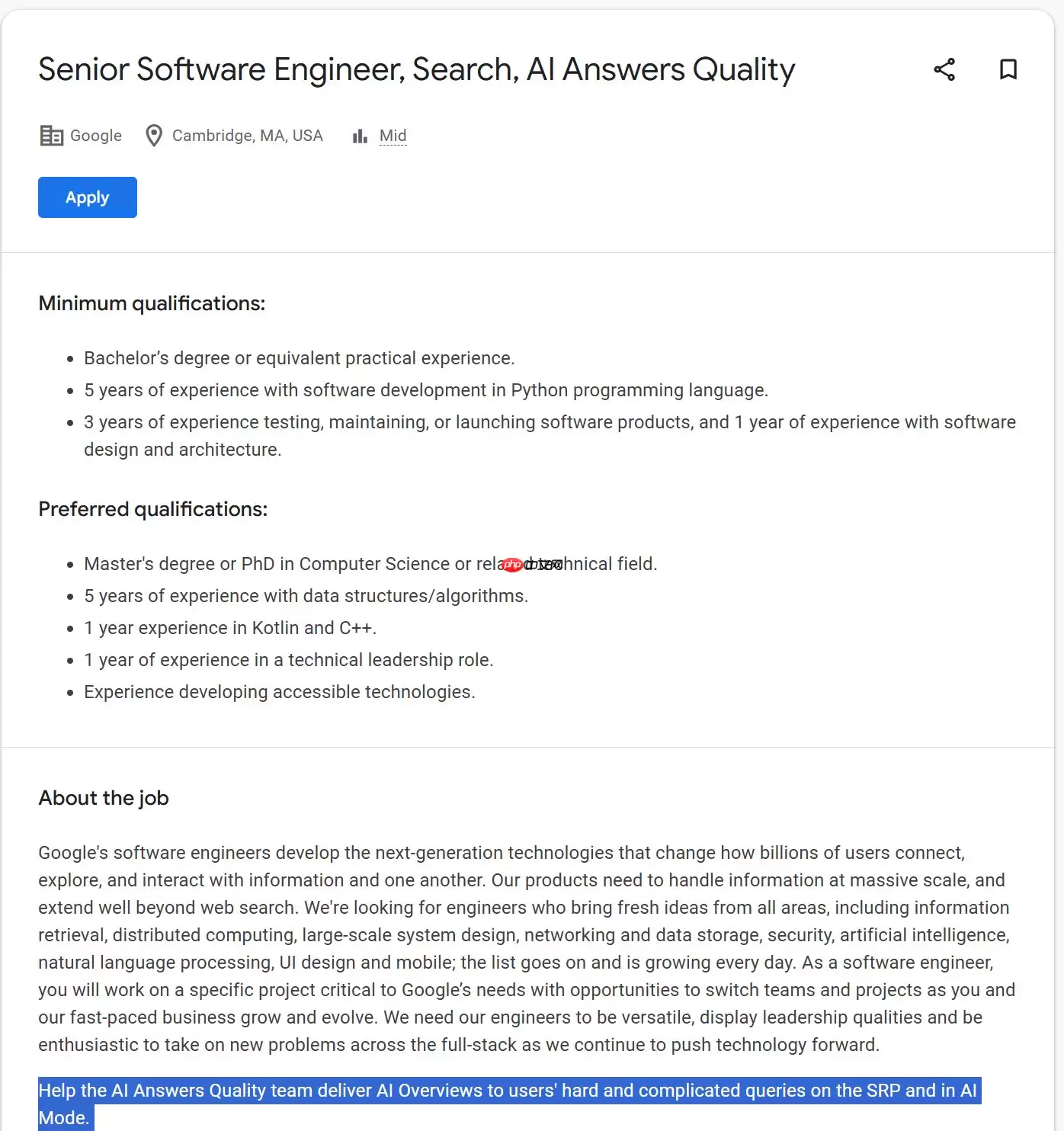
Task: Click the bar chart experience level icon
Action: click(360, 136)
